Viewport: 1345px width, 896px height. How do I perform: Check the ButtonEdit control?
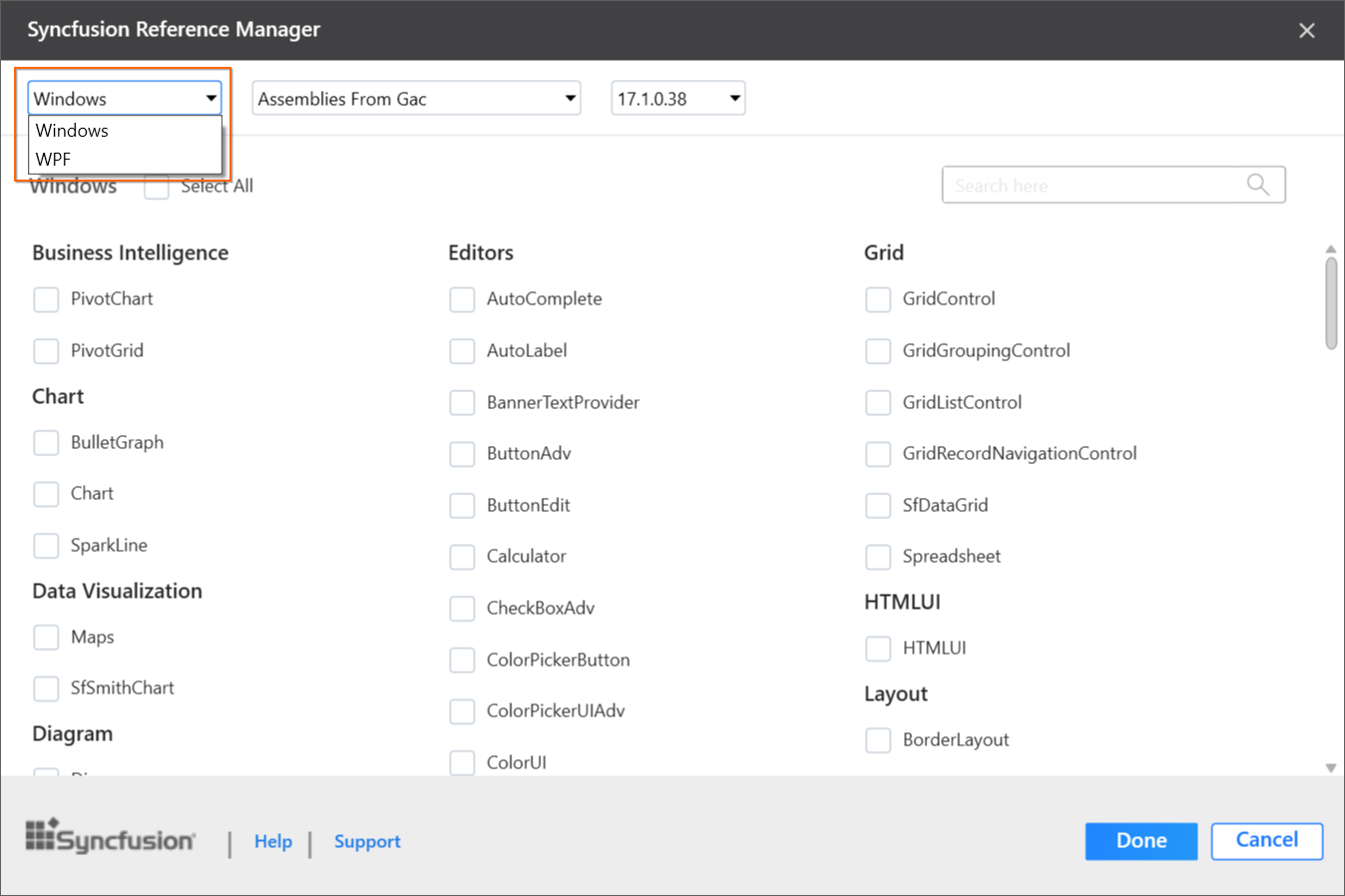[462, 506]
